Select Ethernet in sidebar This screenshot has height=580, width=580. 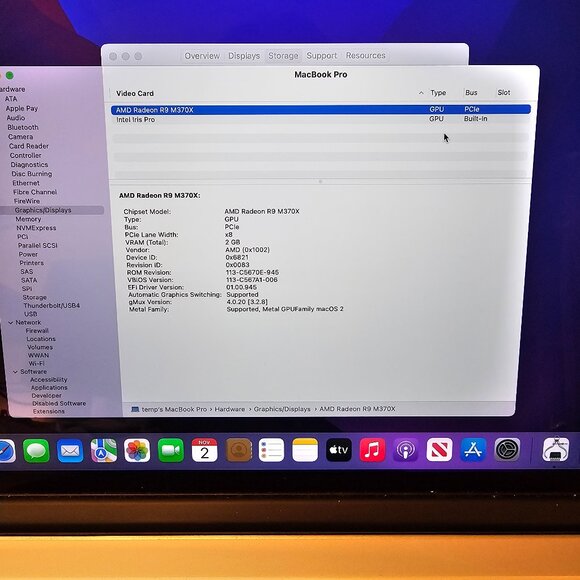pos(26,183)
